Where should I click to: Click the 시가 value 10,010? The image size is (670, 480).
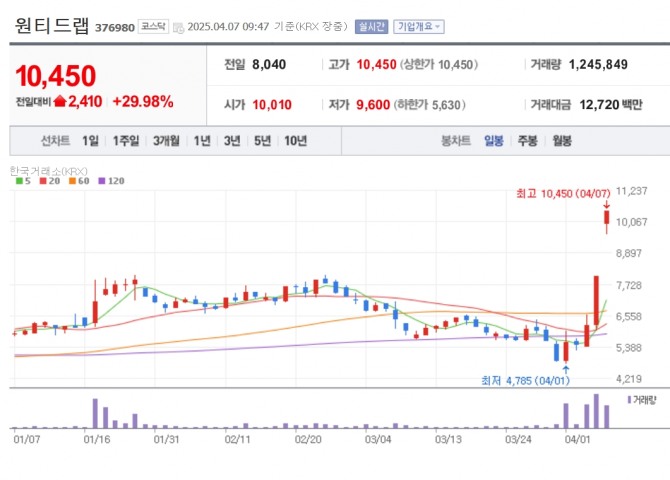pyautogui.click(x=272, y=105)
